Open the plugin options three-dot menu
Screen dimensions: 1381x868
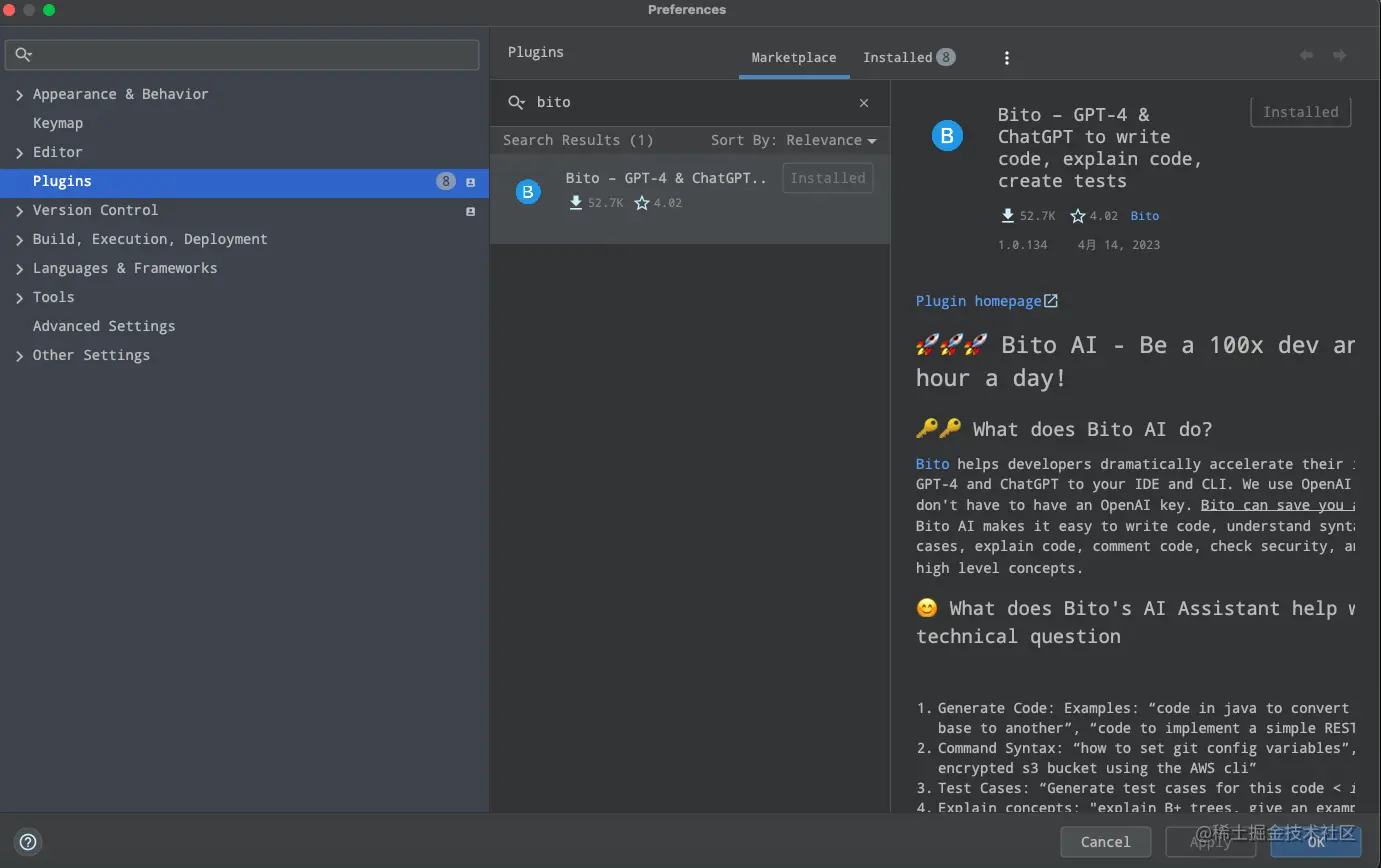pos(1007,58)
